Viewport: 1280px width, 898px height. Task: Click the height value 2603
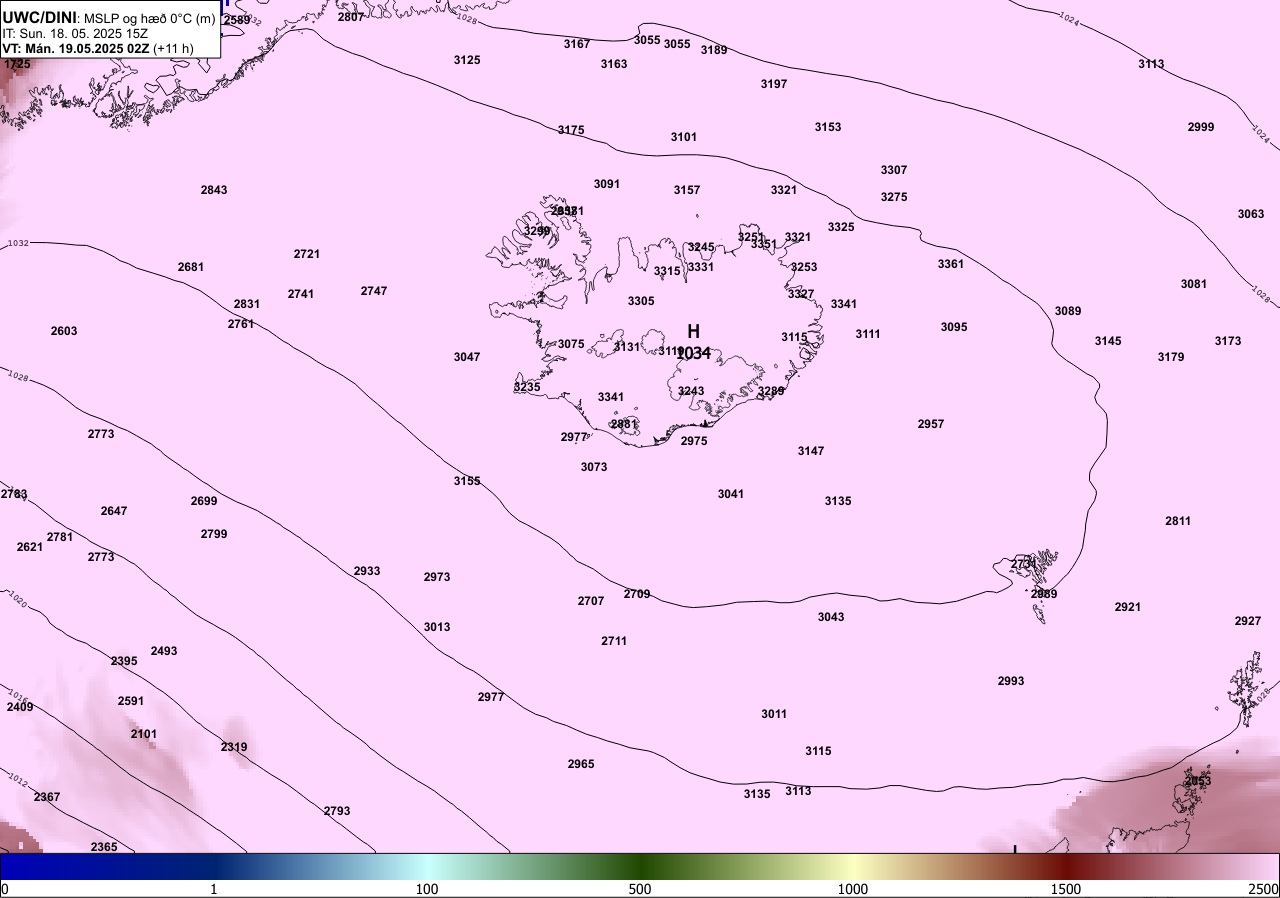click(64, 331)
